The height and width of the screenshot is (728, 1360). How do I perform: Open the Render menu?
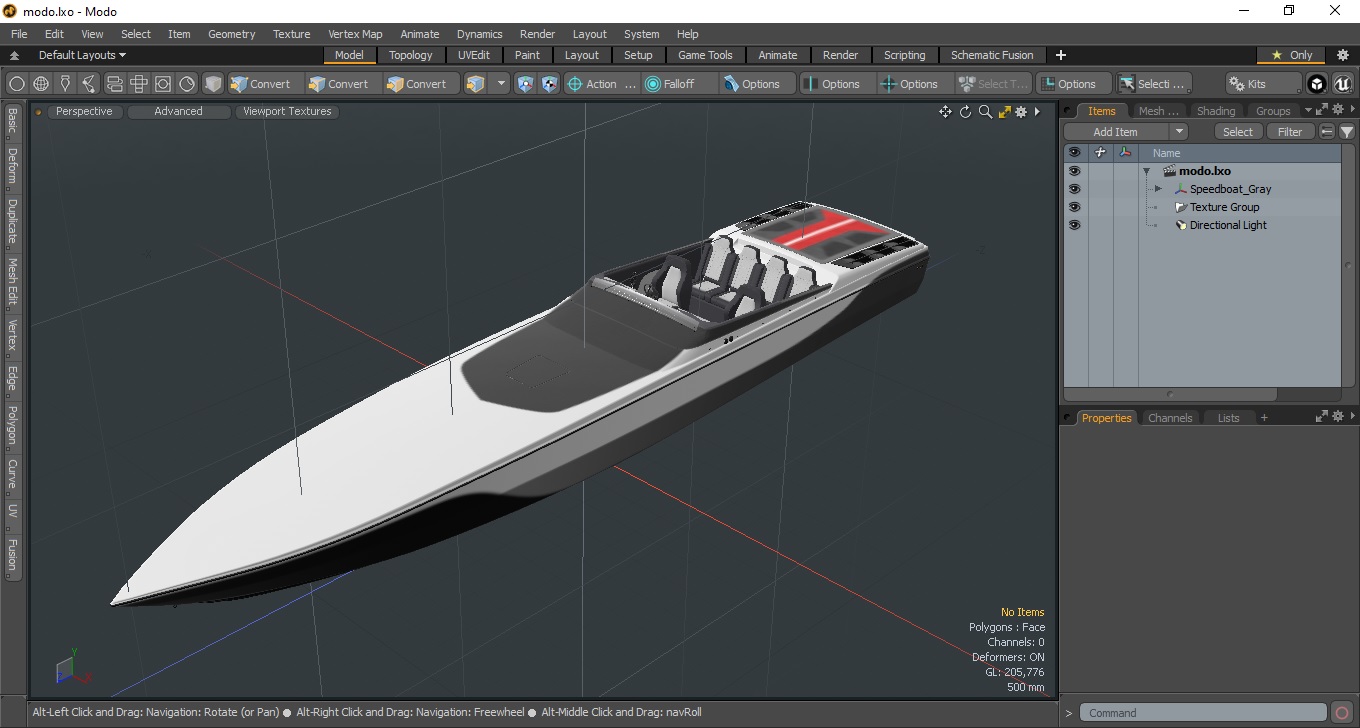(537, 34)
